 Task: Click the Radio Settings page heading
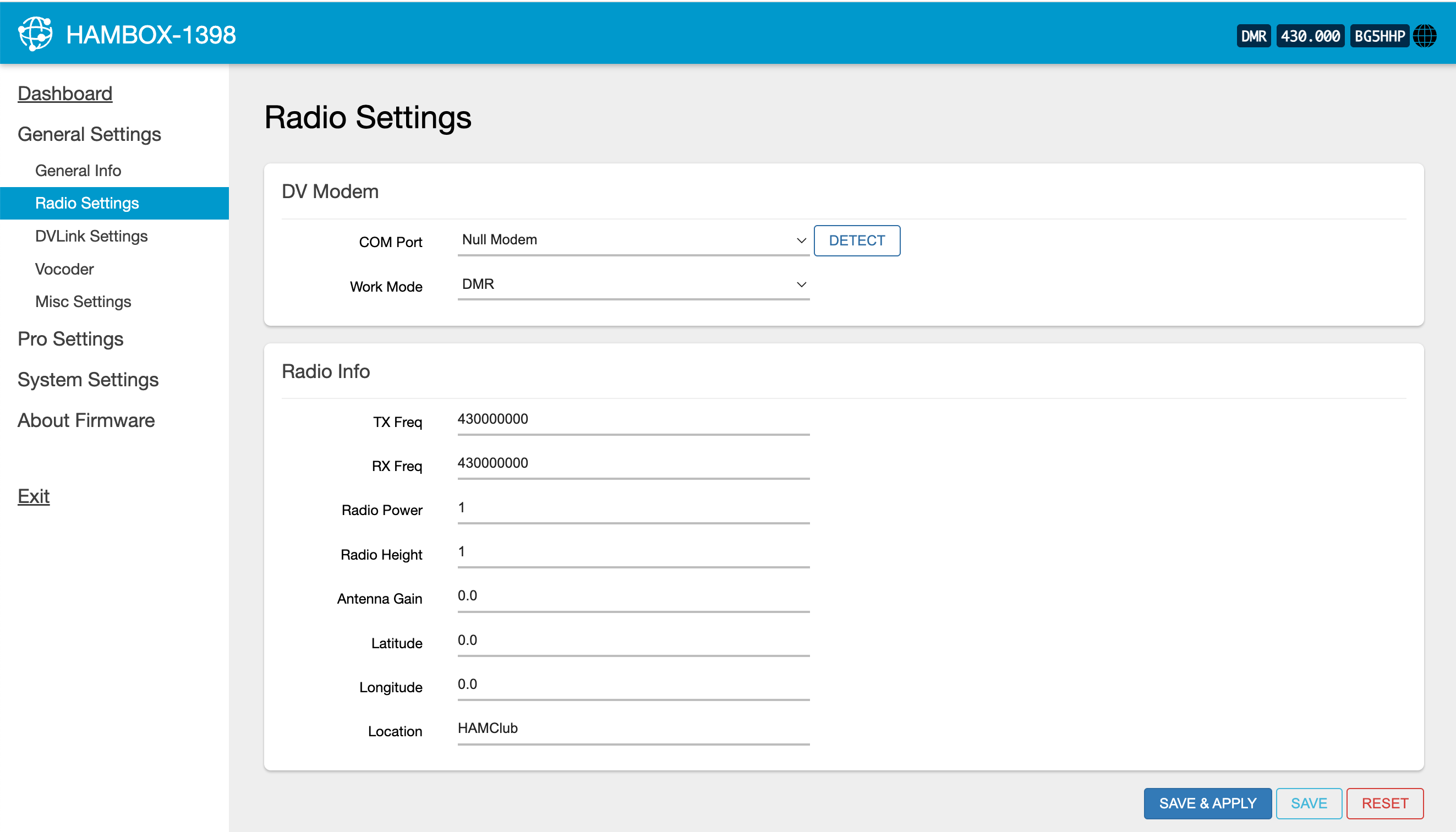[368, 117]
